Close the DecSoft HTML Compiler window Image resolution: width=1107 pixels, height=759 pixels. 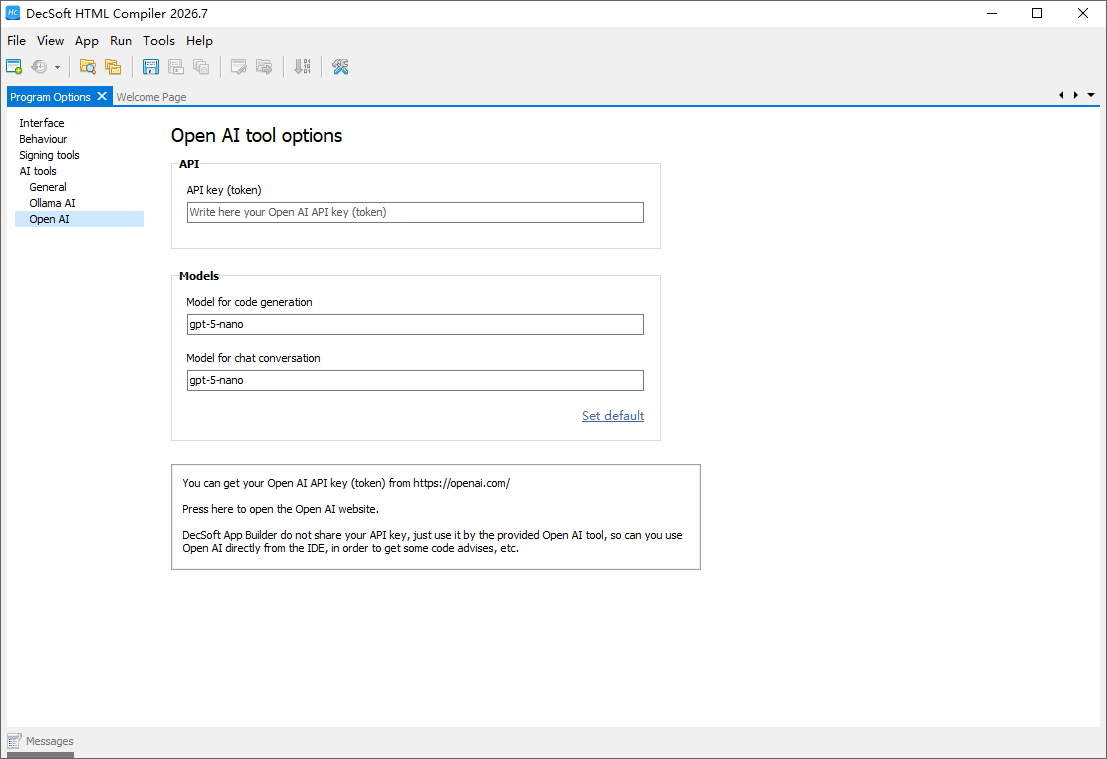tap(1083, 13)
